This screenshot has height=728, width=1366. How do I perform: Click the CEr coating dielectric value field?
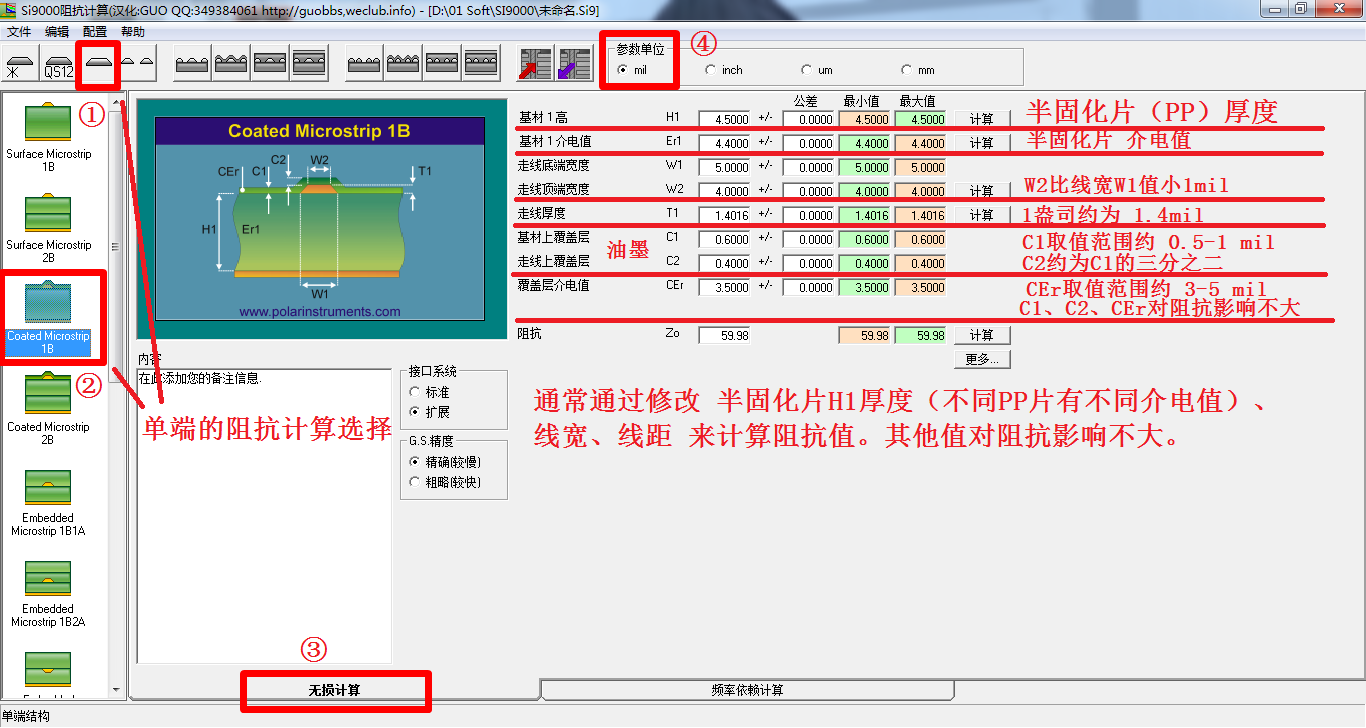point(725,287)
